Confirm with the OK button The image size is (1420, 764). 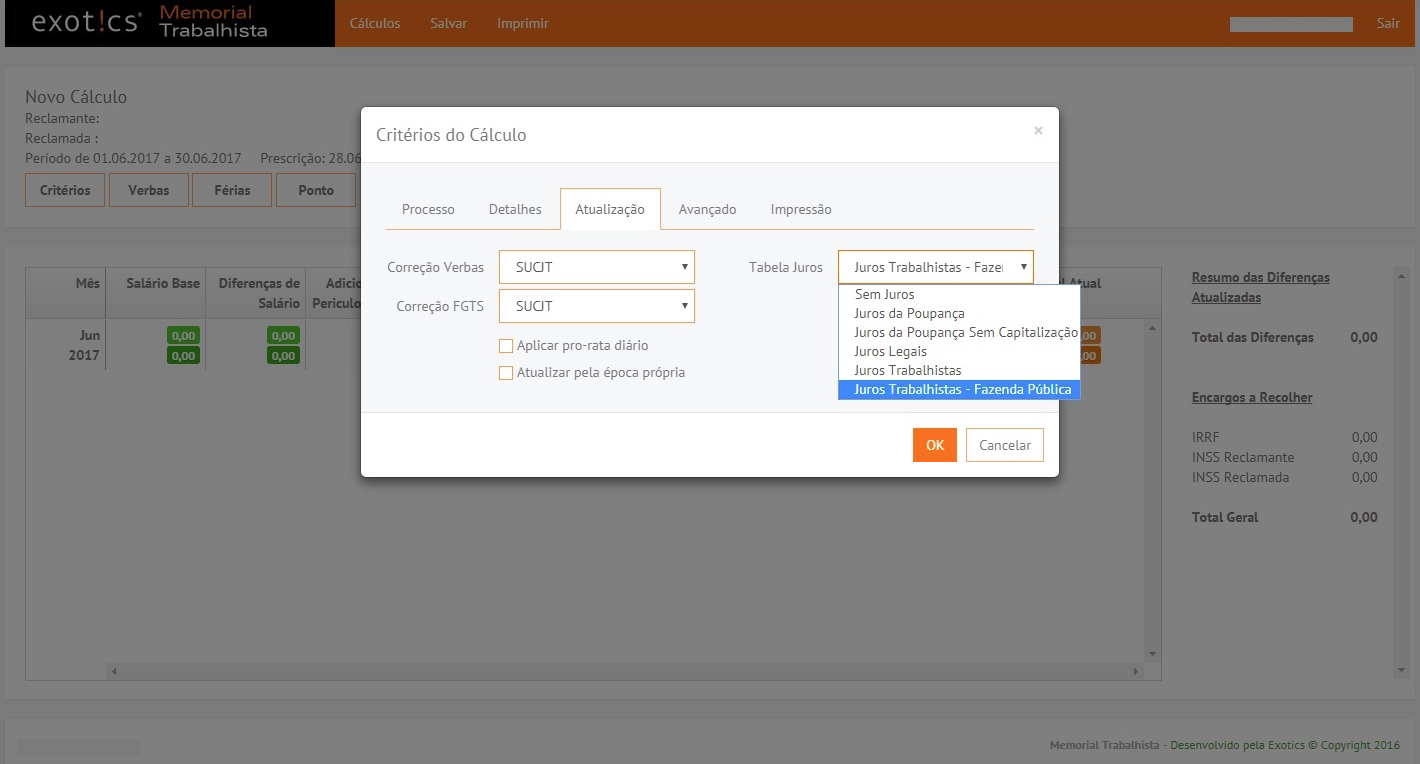tap(934, 445)
